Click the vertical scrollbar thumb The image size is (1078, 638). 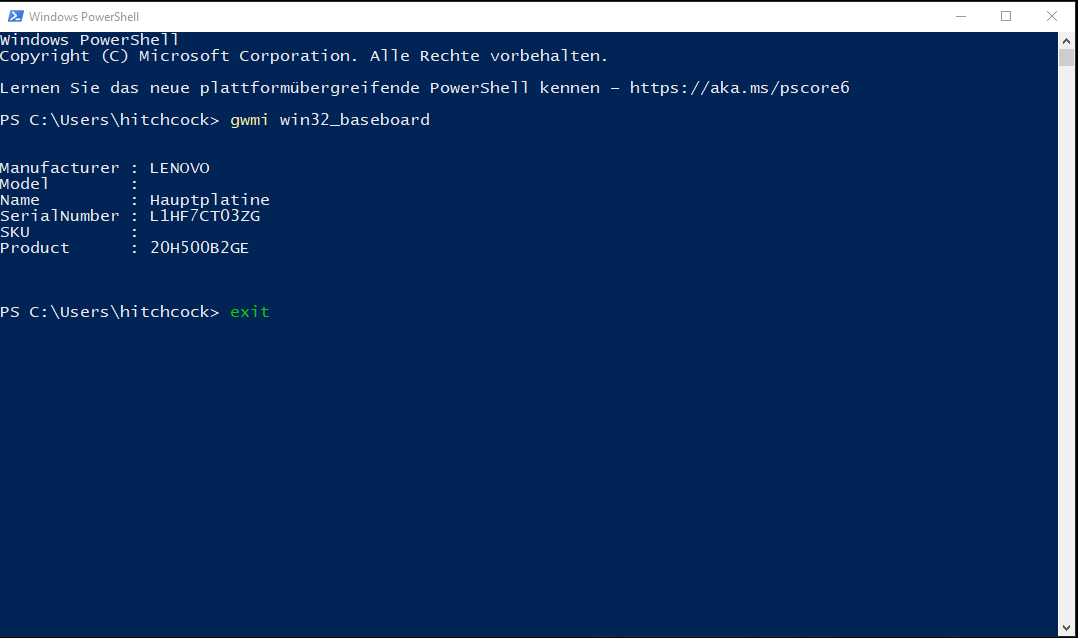1066,56
